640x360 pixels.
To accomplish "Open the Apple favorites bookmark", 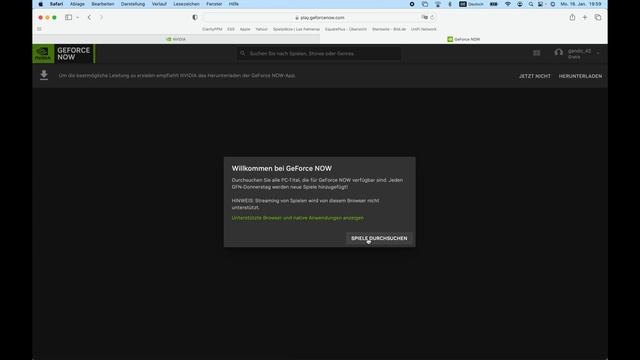I will pyautogui.click(x=245, y=29).
